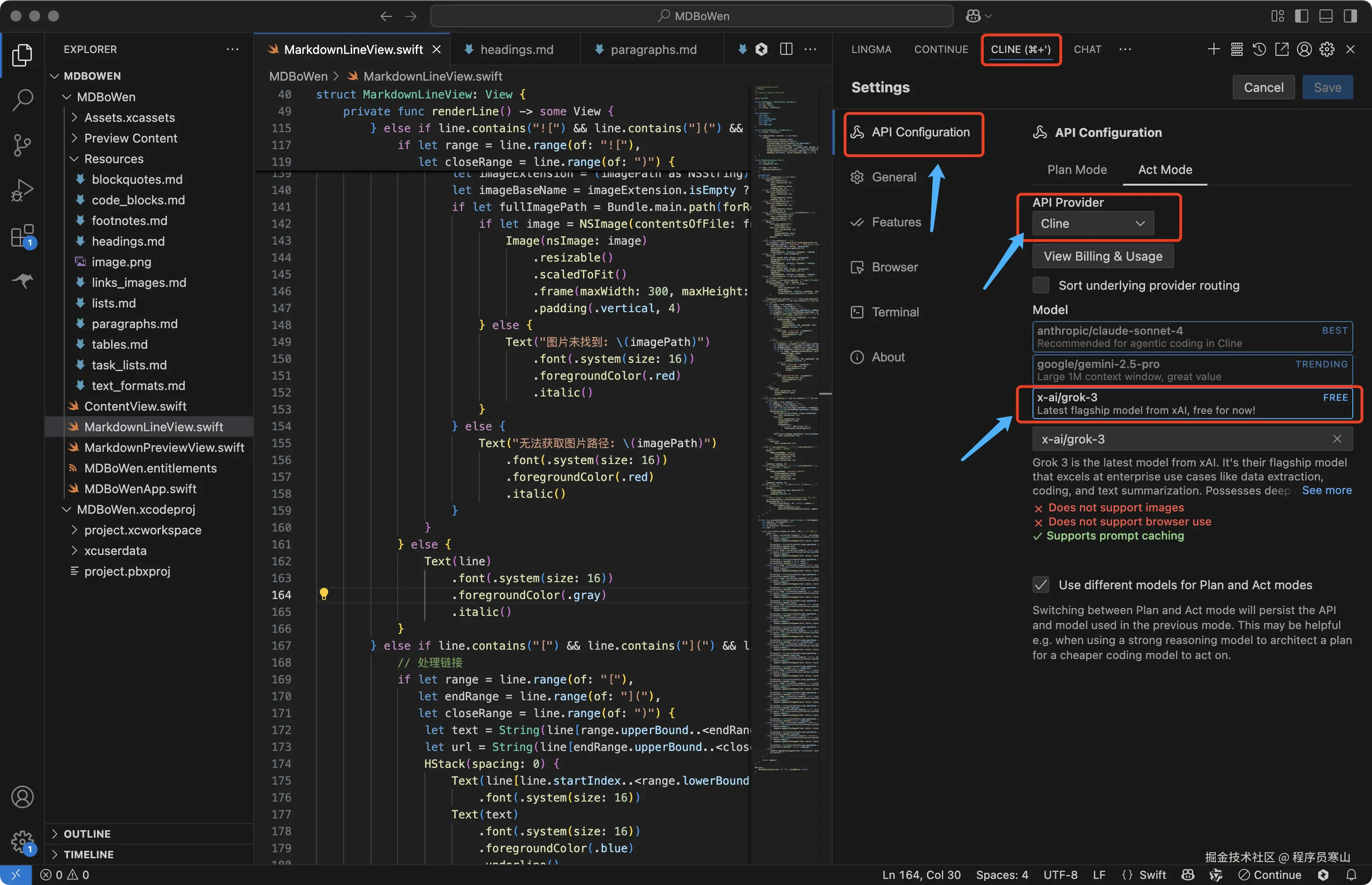Click the Cline account icon
The image size is (1372, 885).
[1304, 49]
